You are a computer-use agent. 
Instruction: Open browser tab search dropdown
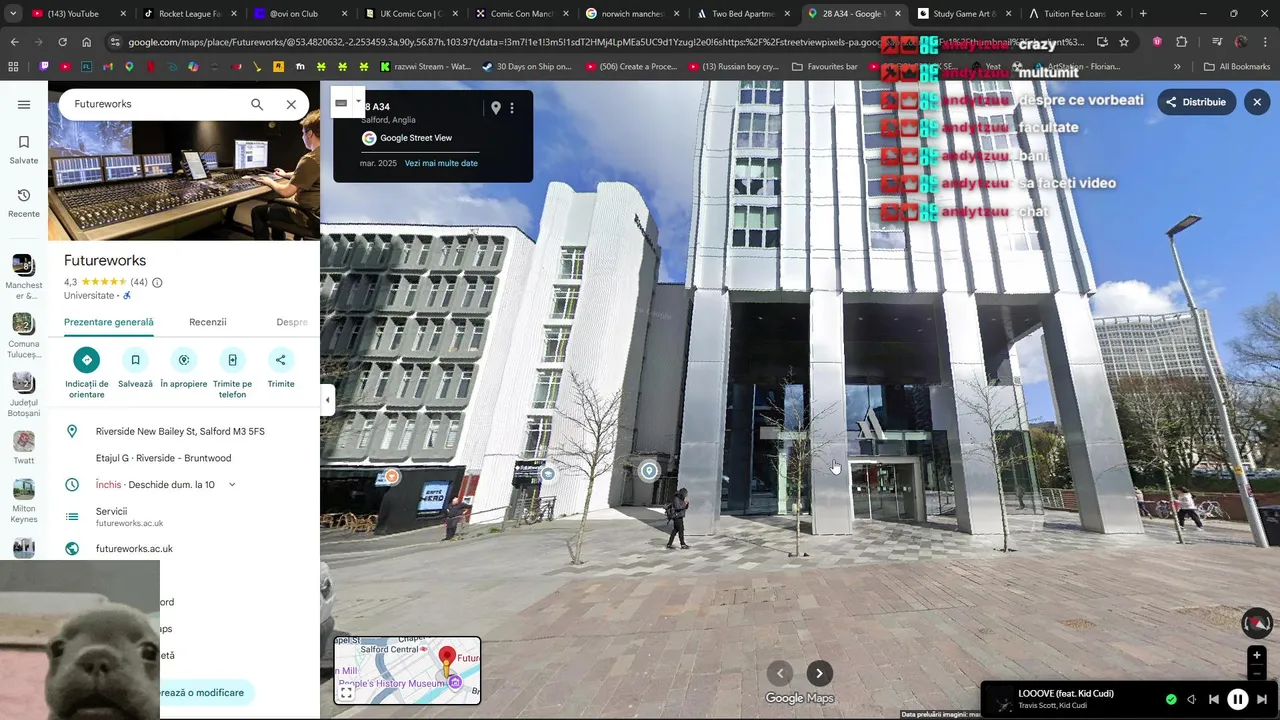[x=13, y=14]
